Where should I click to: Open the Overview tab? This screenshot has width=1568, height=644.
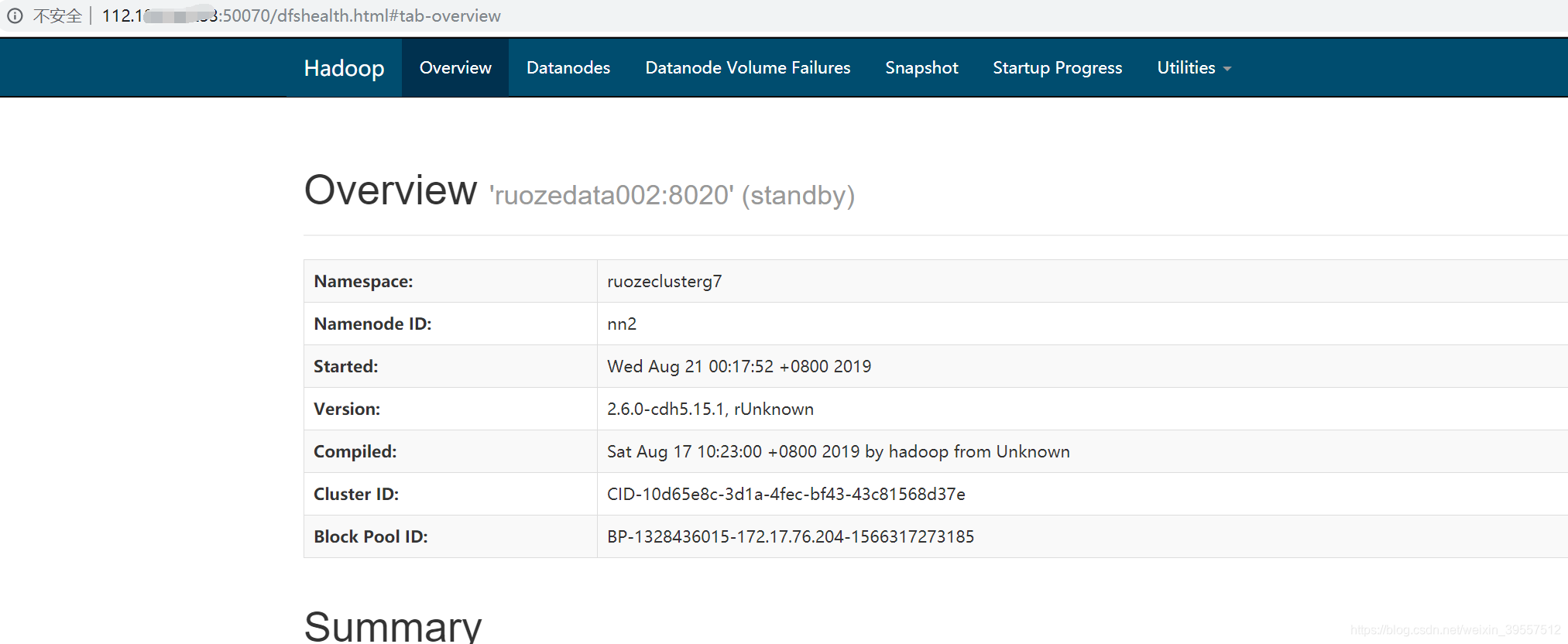tap(455, 68)
